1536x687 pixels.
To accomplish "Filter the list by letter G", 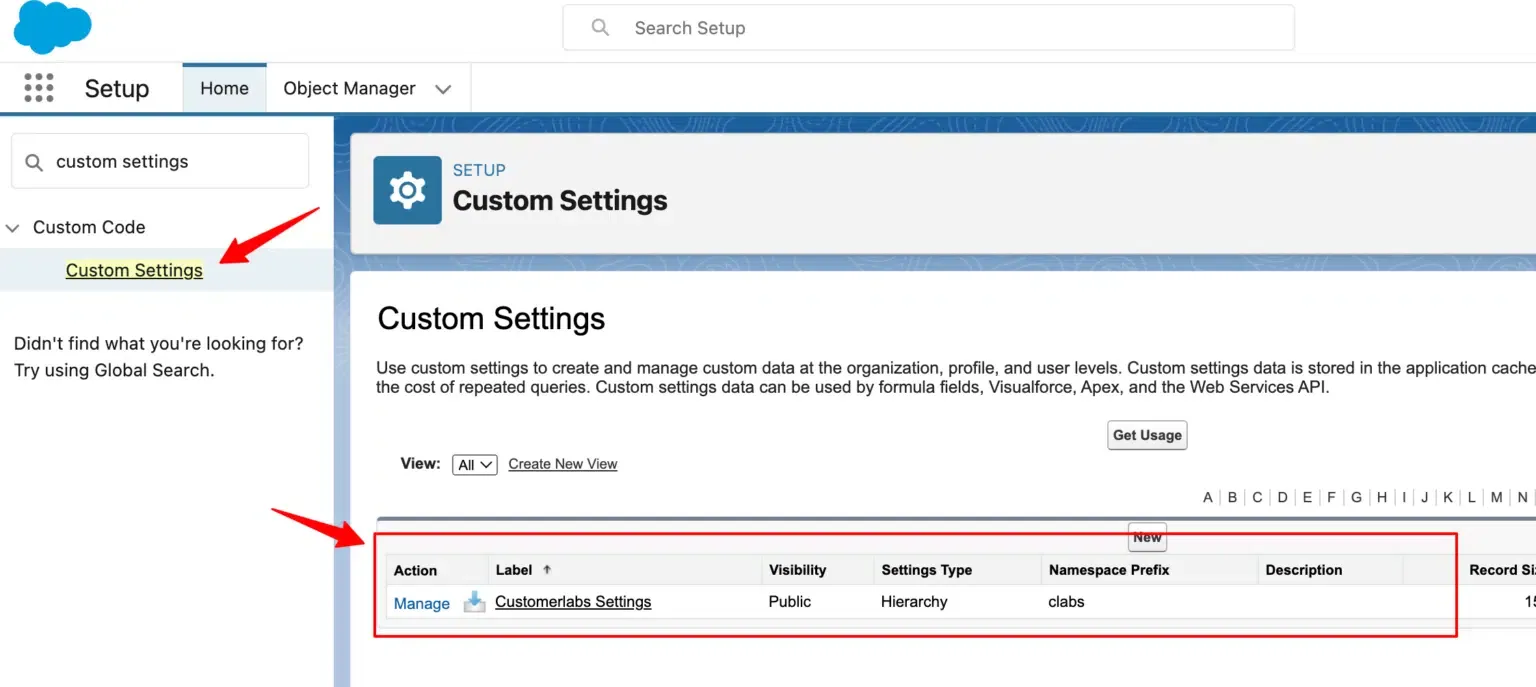I will (1357, 497).
